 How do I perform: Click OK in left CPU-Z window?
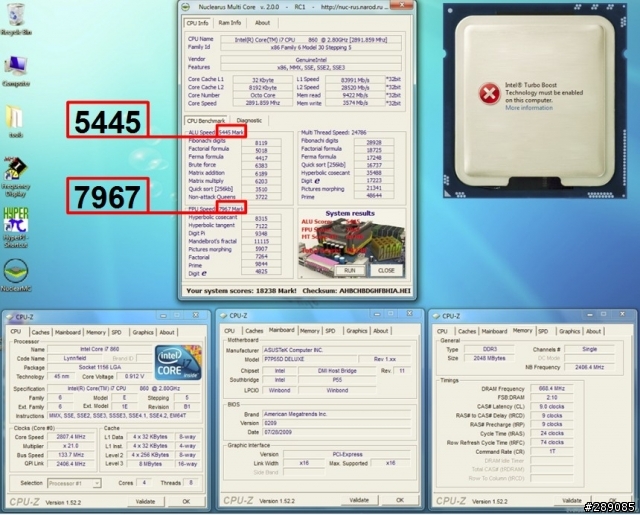[186, 502]
